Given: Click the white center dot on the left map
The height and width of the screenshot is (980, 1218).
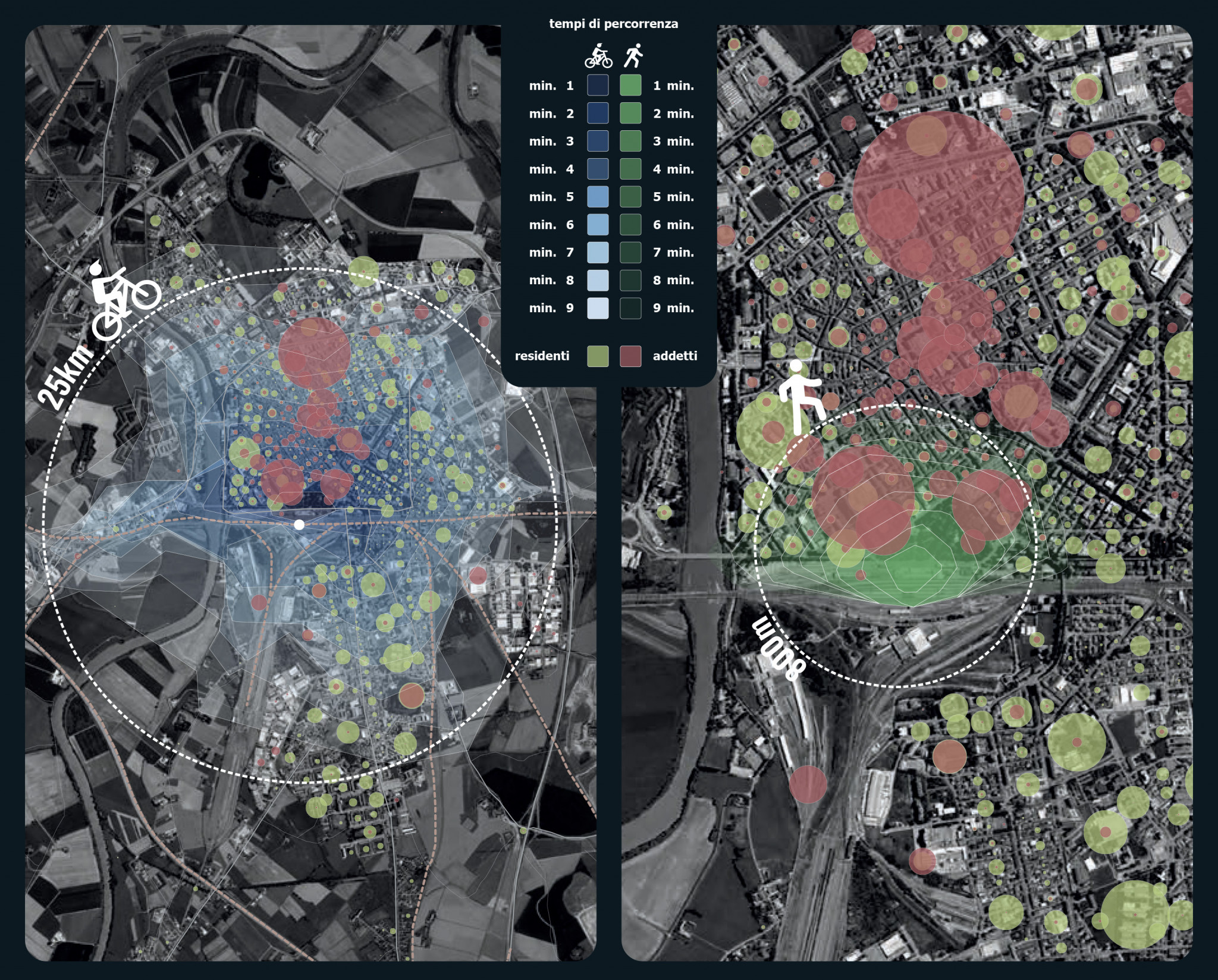Looking at the screenshot, I should (299, 524).
